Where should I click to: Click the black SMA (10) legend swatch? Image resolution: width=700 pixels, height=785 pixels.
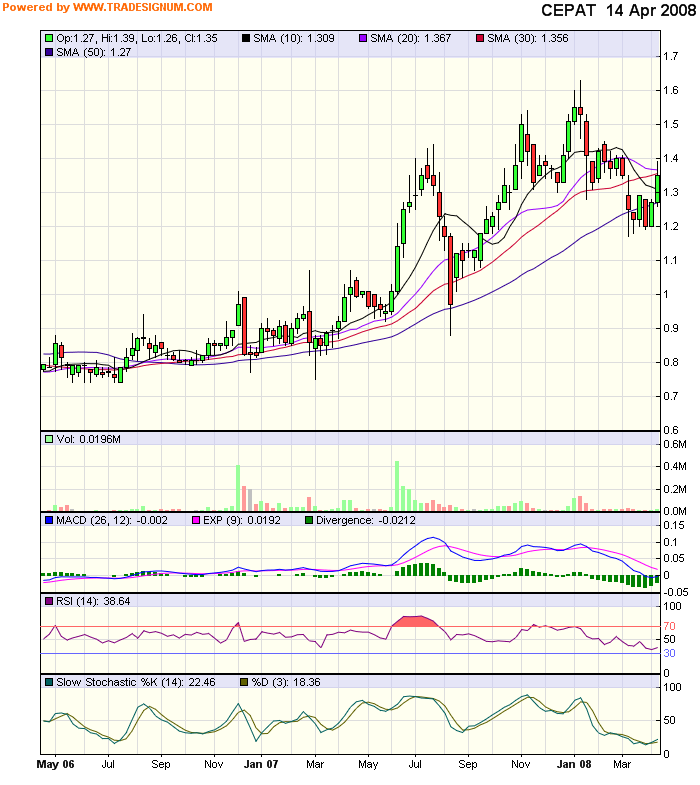246,38
